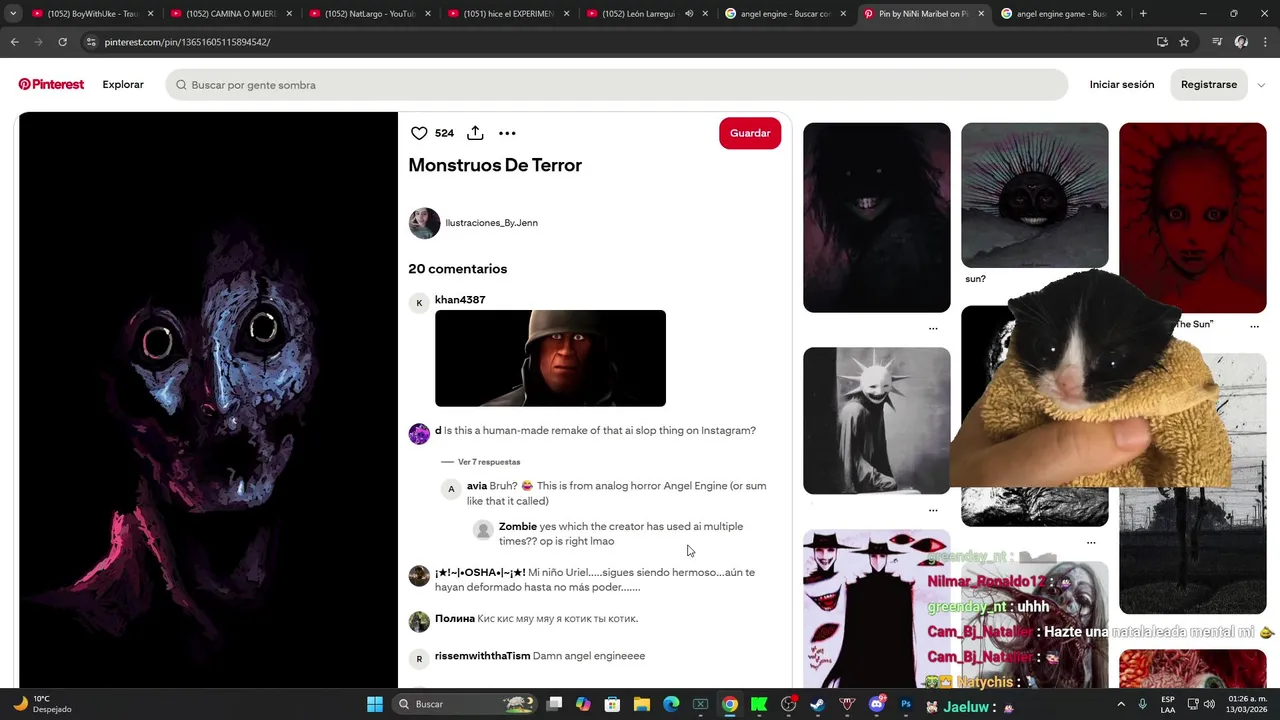Open Microsoft Edge from taskbar

pyautogui.click(x=671, y=704)
